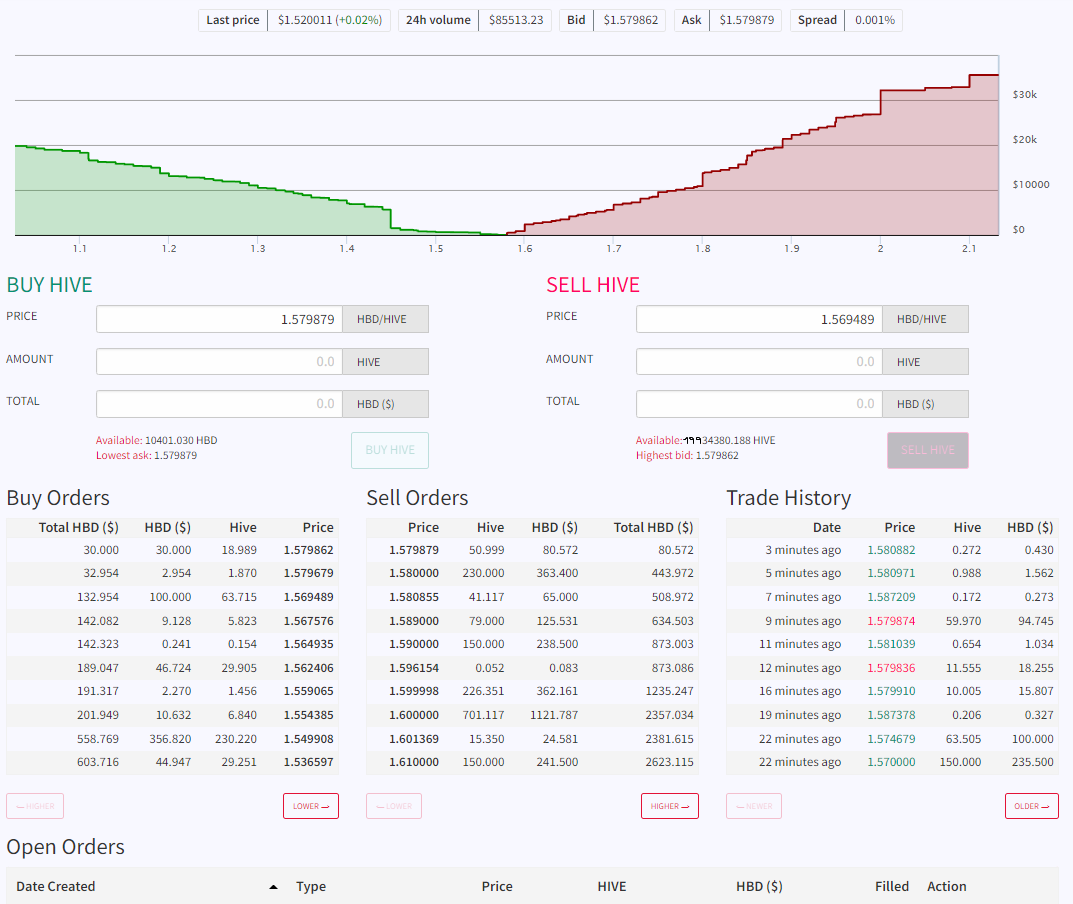Click the Sell HIVE amount input
This screenshot has width=1073, height=904.
759,362
